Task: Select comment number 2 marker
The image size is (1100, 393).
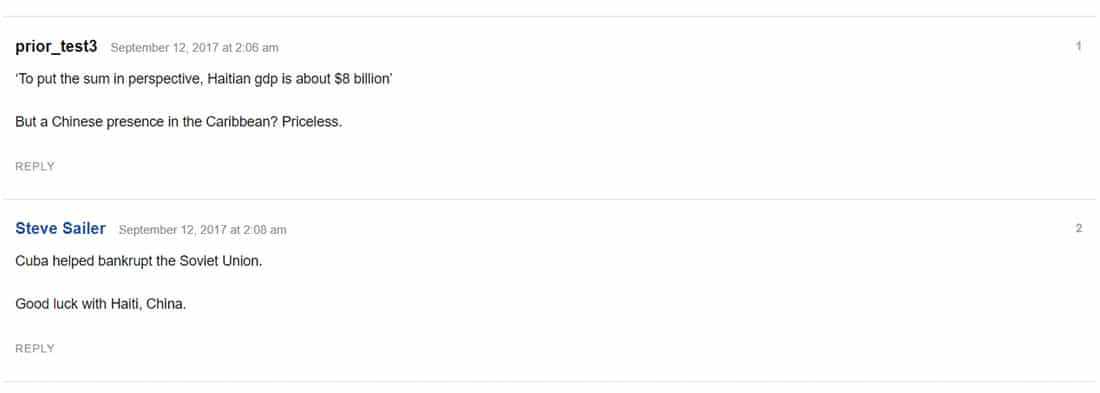Action: pyautogui.click(x=1079, y=228)
